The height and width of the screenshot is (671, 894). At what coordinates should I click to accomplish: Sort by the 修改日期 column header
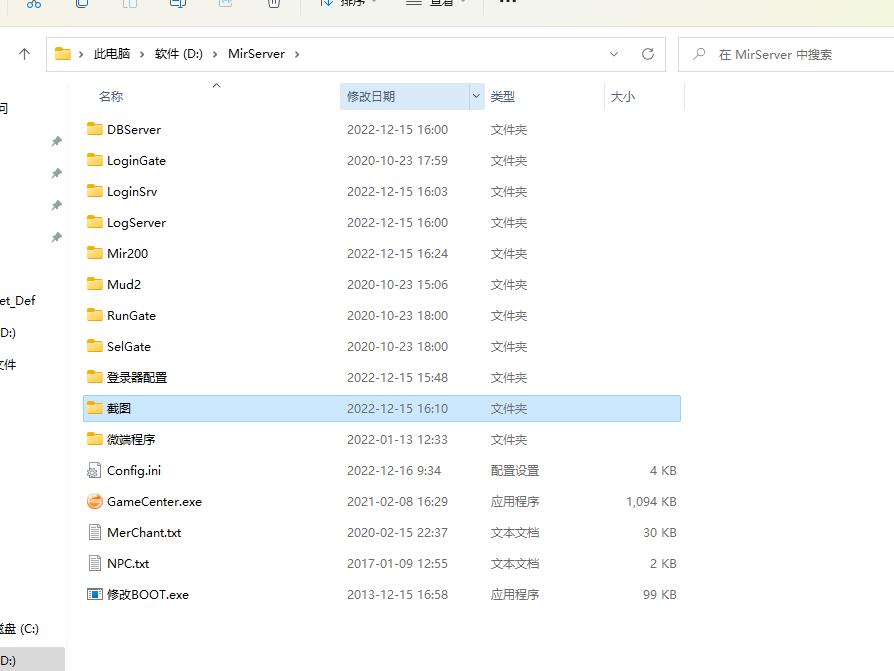(371, 96)
